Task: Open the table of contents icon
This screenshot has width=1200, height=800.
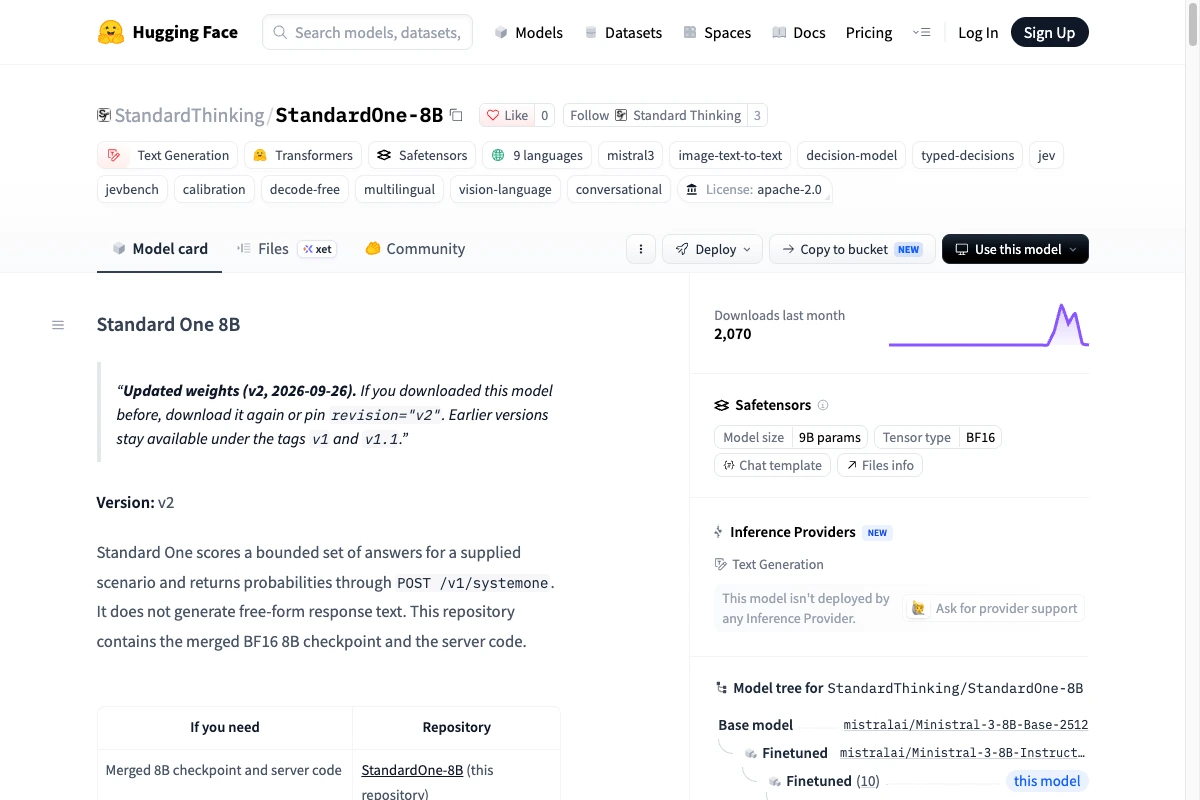Action: point(58,325)
